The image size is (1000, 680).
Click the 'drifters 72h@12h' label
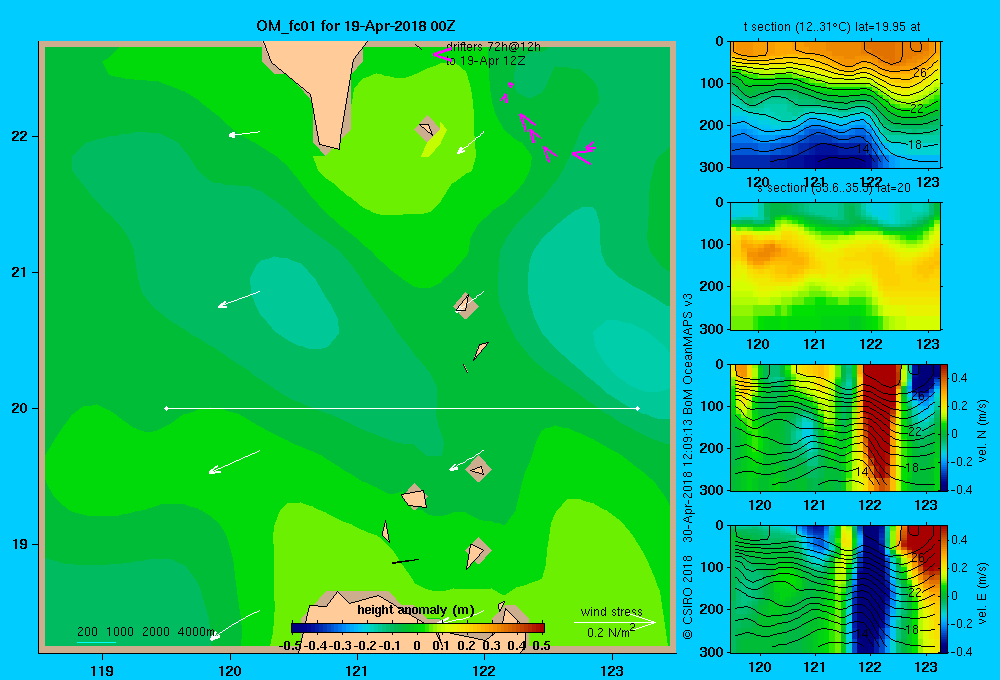493,47
